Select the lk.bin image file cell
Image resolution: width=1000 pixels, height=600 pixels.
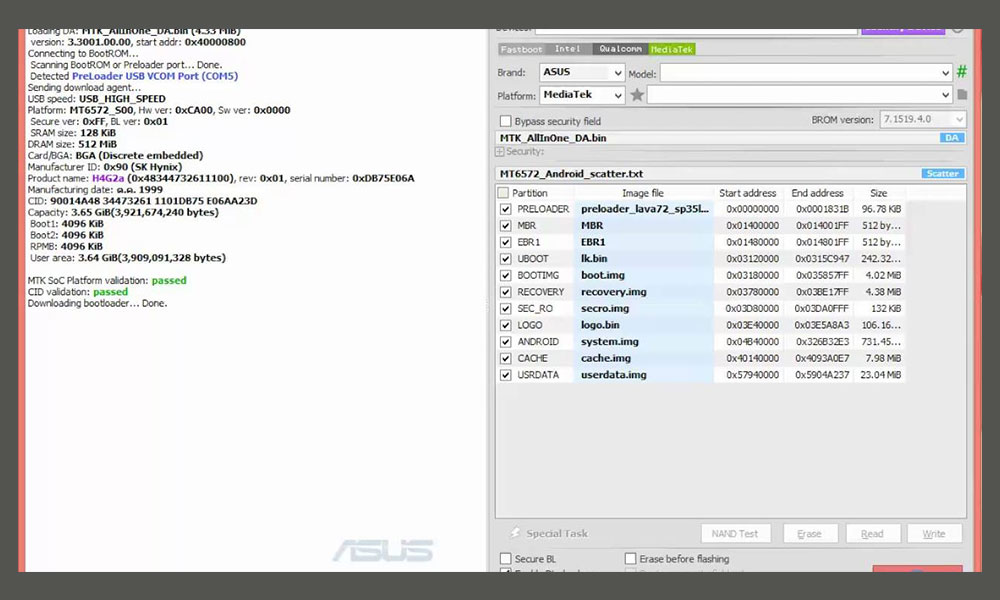click(x=644, y=259)
